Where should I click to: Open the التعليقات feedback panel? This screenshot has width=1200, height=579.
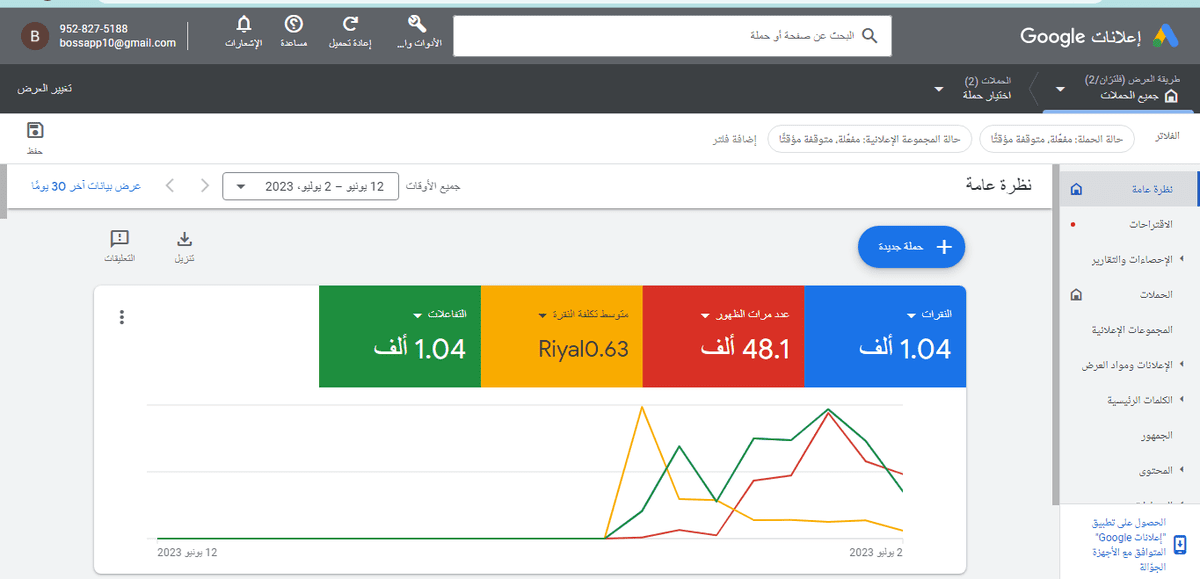(x=120, y=240)
